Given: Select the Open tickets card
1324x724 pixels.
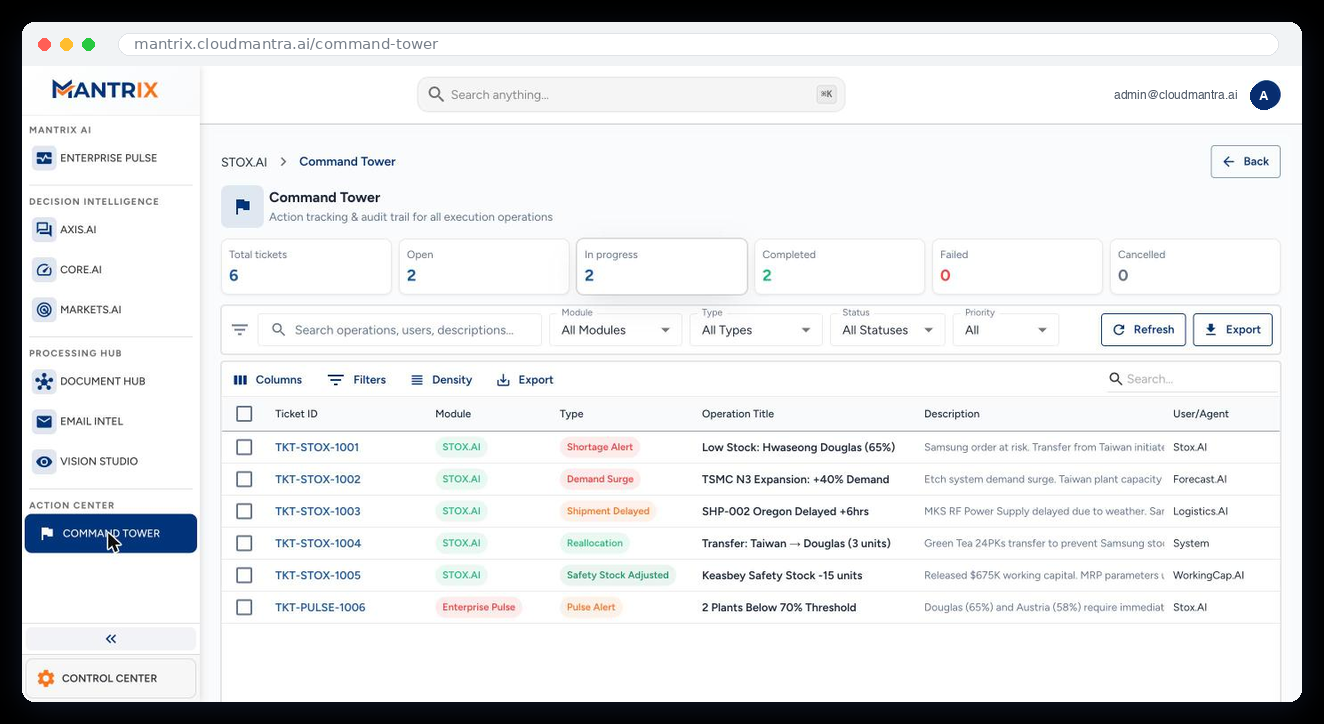Looking at the screenshot, I should coord(484,267).
